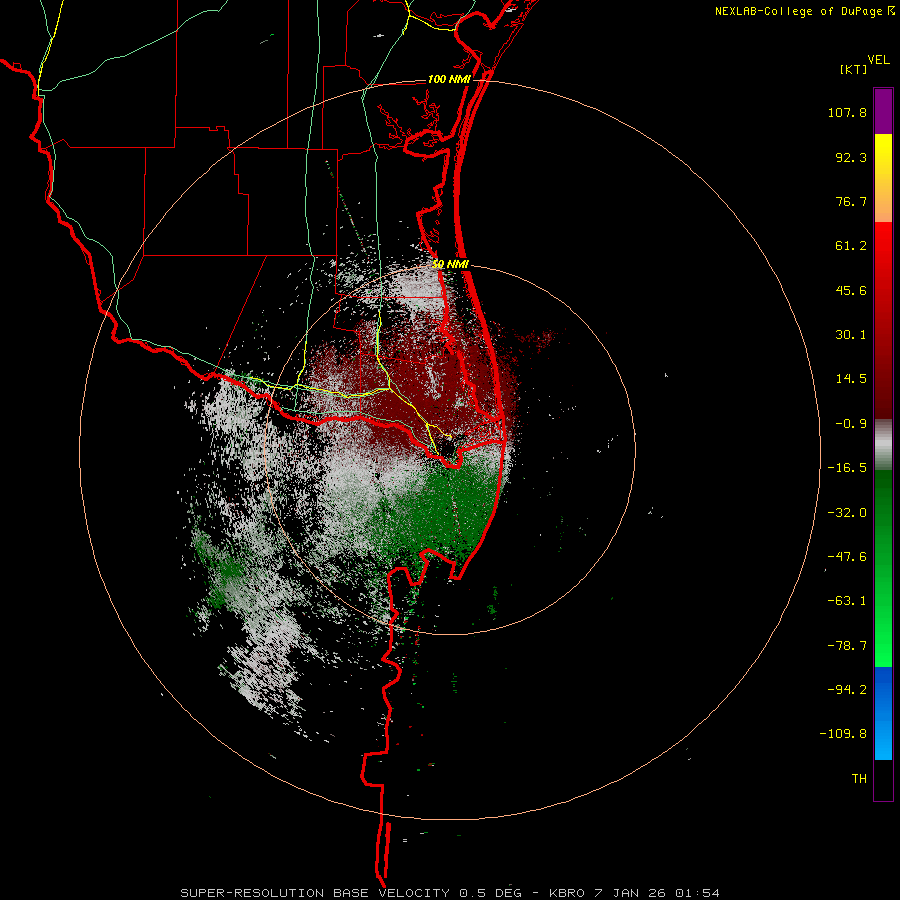Click the -0.9 velocity scale value

click(x=851, y=424)
